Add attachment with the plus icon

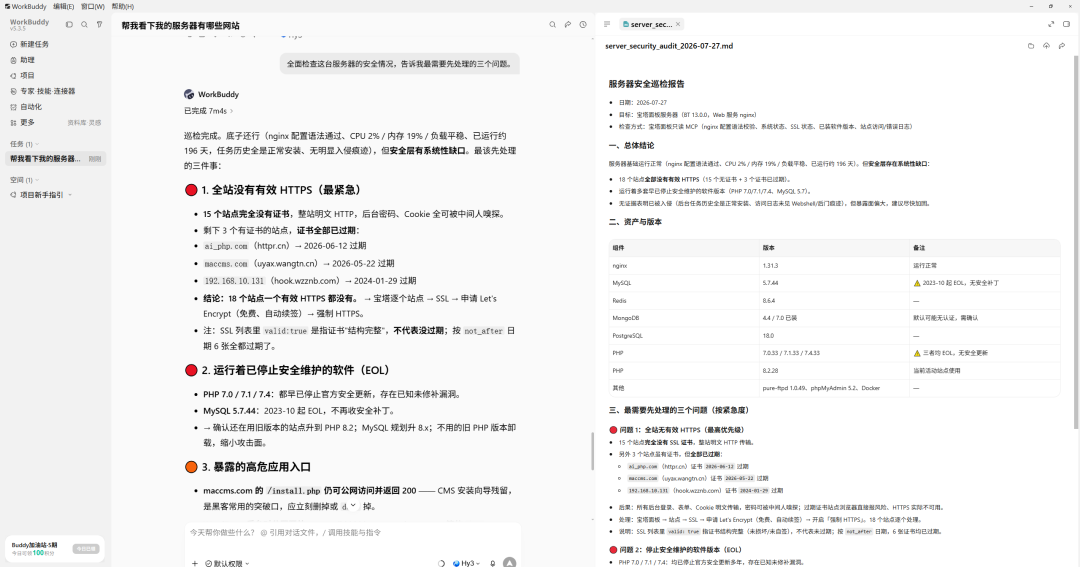(x=194, y=563)
